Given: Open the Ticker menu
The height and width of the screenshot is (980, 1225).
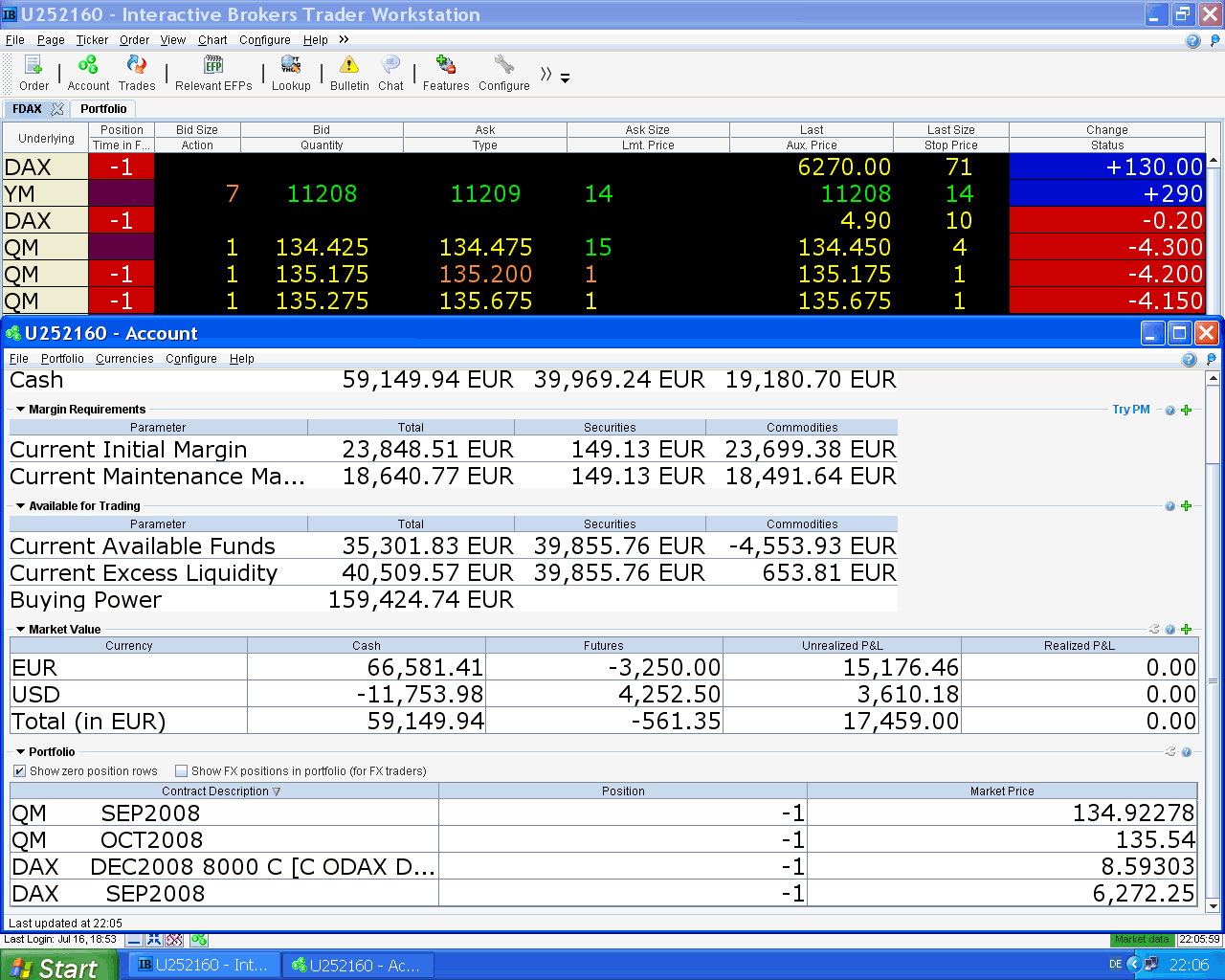Looking at the screenshot, I should 92,40.
